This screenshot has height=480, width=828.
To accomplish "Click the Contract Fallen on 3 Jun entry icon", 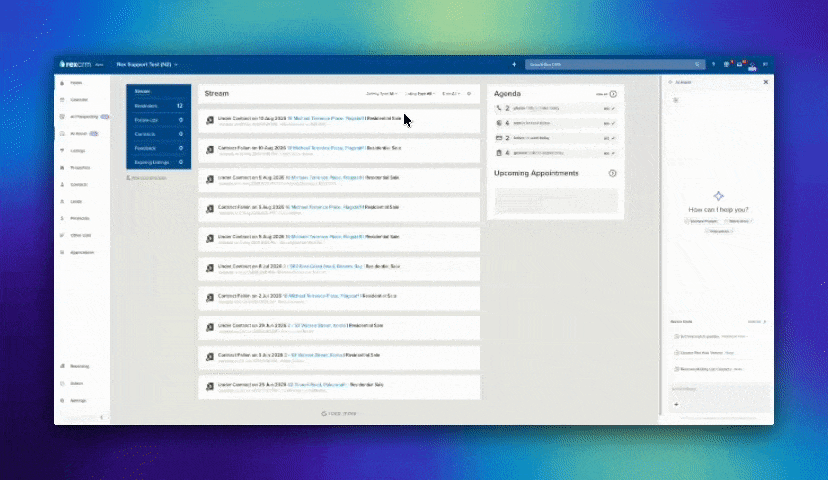I will point(210,357).
